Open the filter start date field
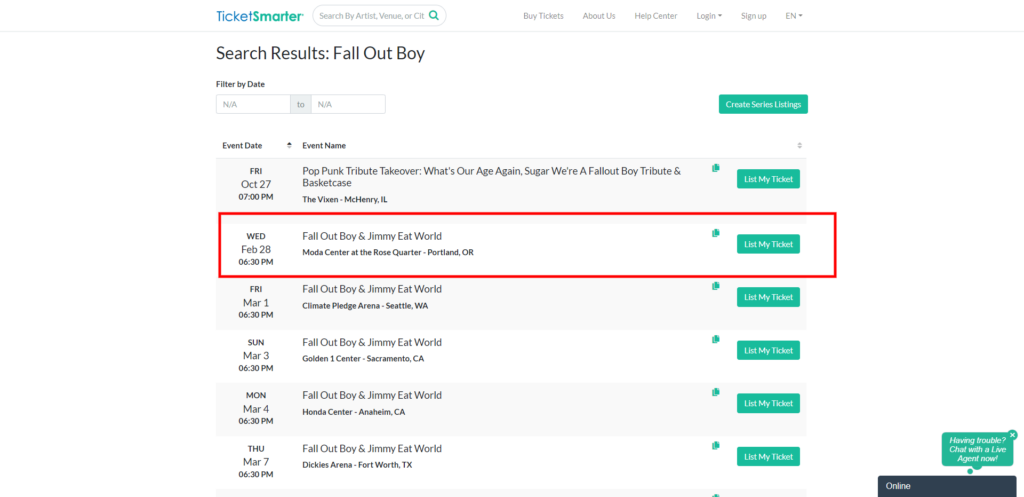This screenshot has height=497, width=1024. pos(253,104)
